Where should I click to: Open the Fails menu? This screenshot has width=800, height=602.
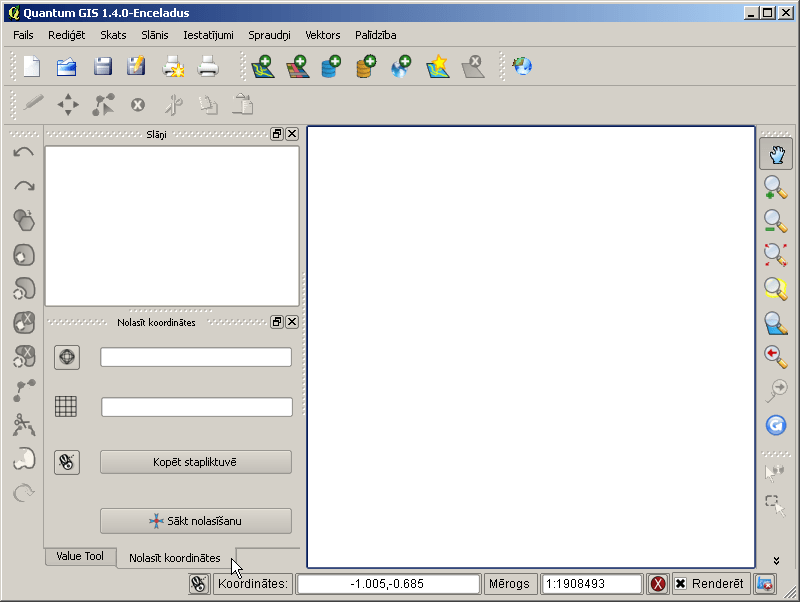tap(23, 35)
